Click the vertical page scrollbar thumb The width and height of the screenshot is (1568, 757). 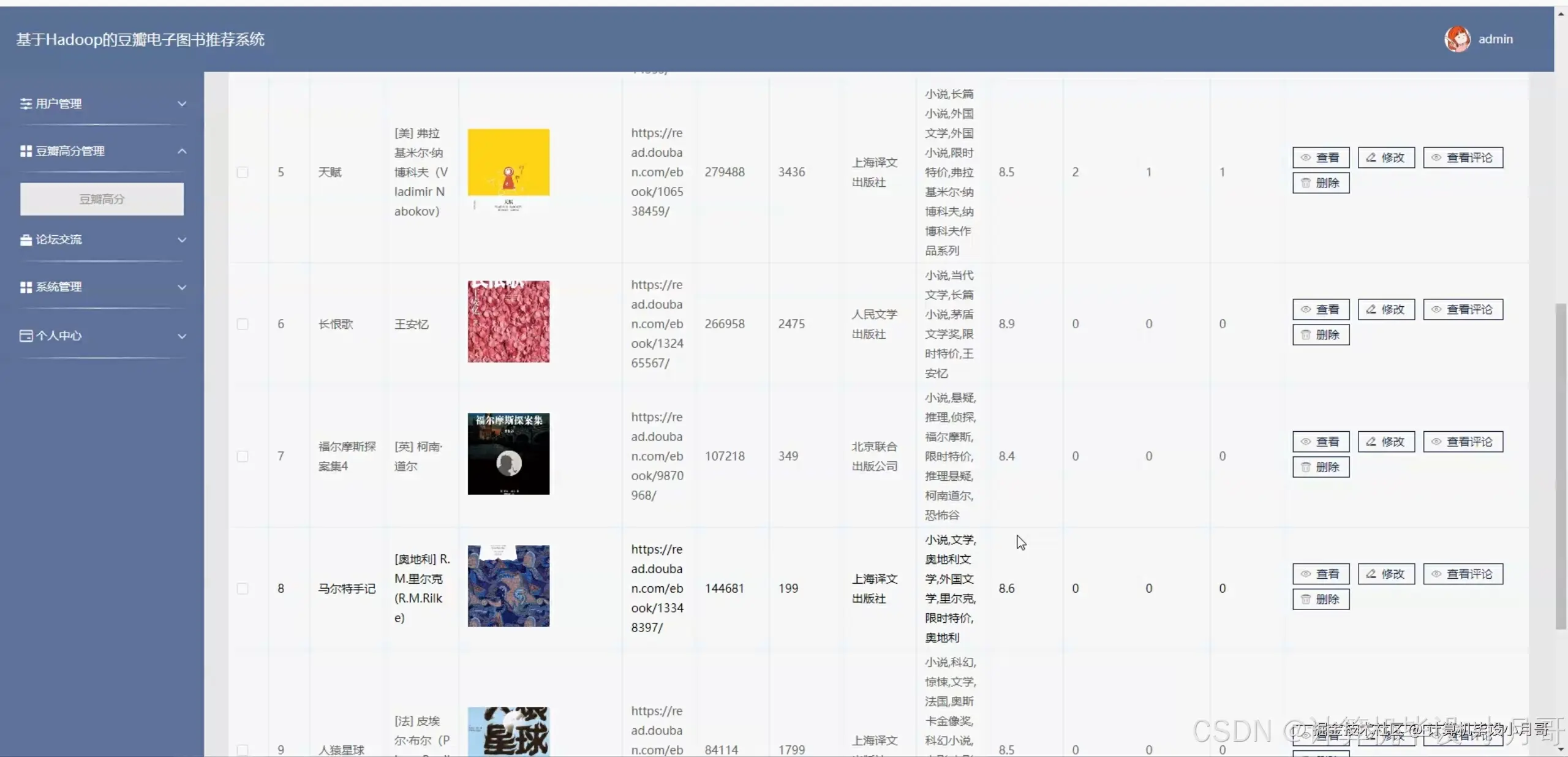[x=1561, y=465]
